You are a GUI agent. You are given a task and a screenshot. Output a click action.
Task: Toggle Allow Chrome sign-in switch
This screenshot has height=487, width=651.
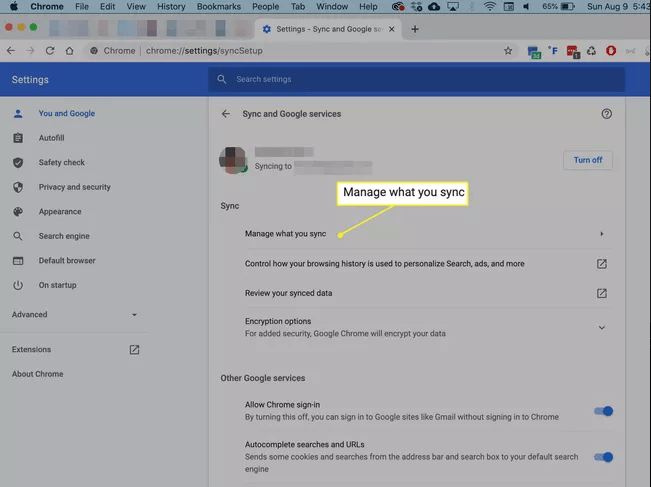pos(603,411)
